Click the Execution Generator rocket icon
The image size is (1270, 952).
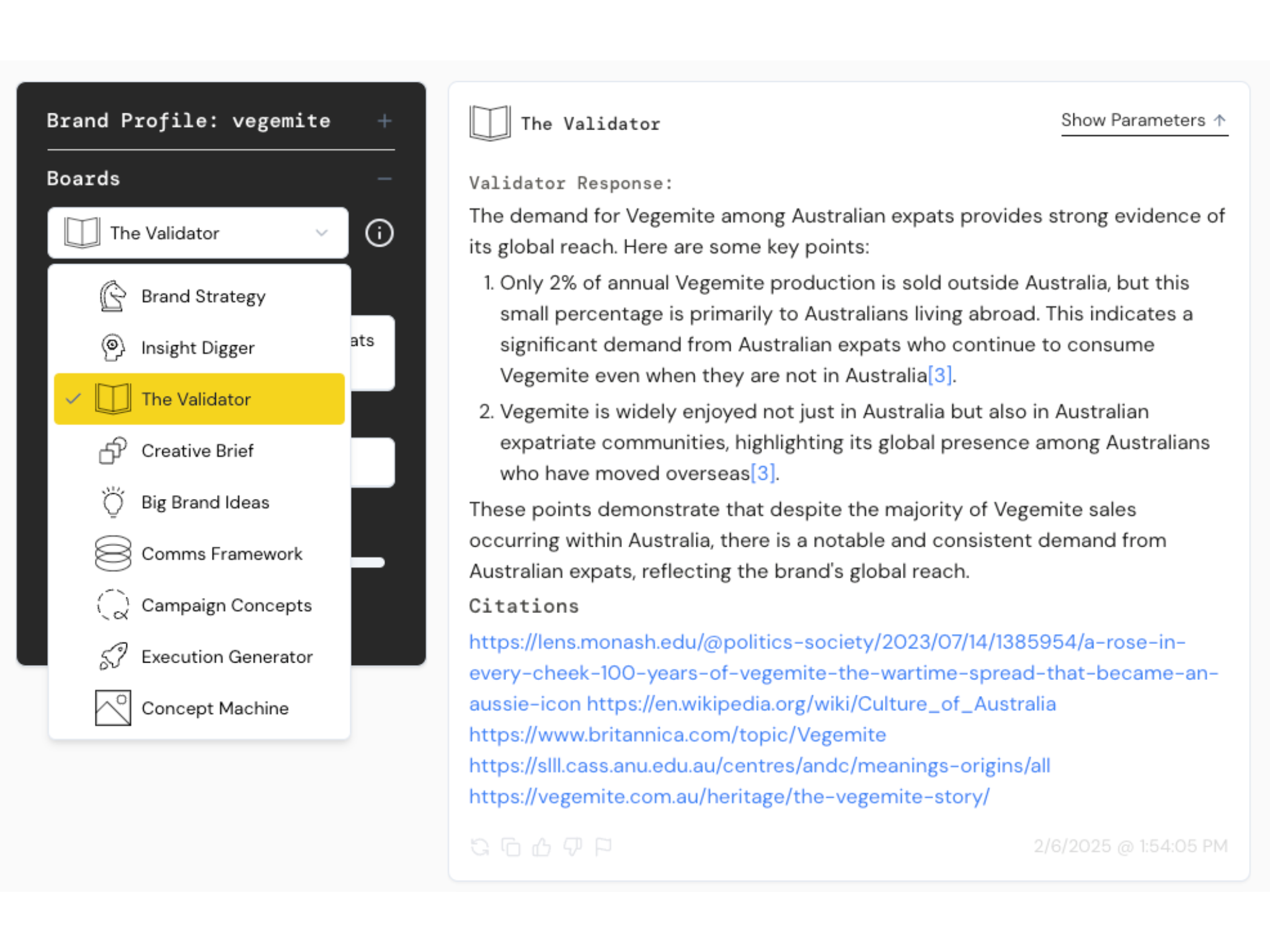click(x=113, y=656)
